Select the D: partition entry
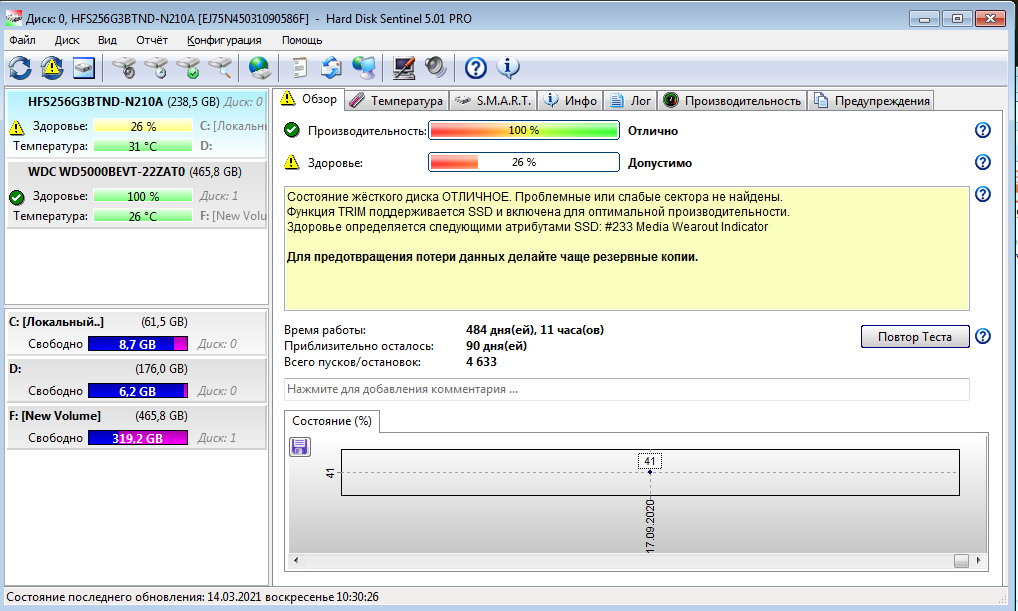This screenshot has height=611, width=1018. 136,380
